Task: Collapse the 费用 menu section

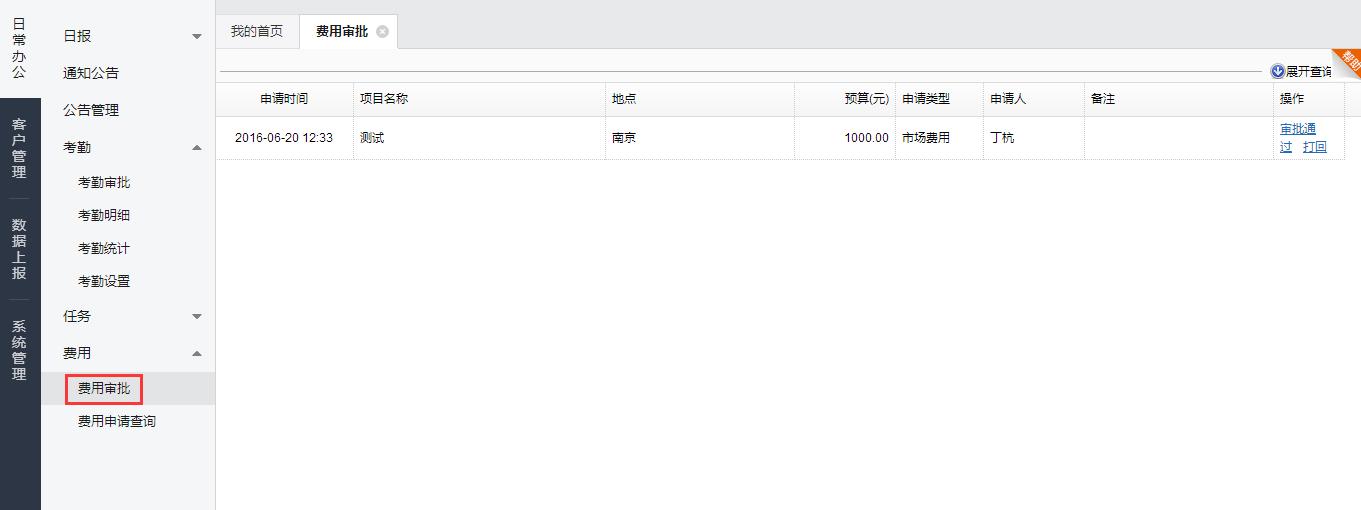Action: (197, 354)
